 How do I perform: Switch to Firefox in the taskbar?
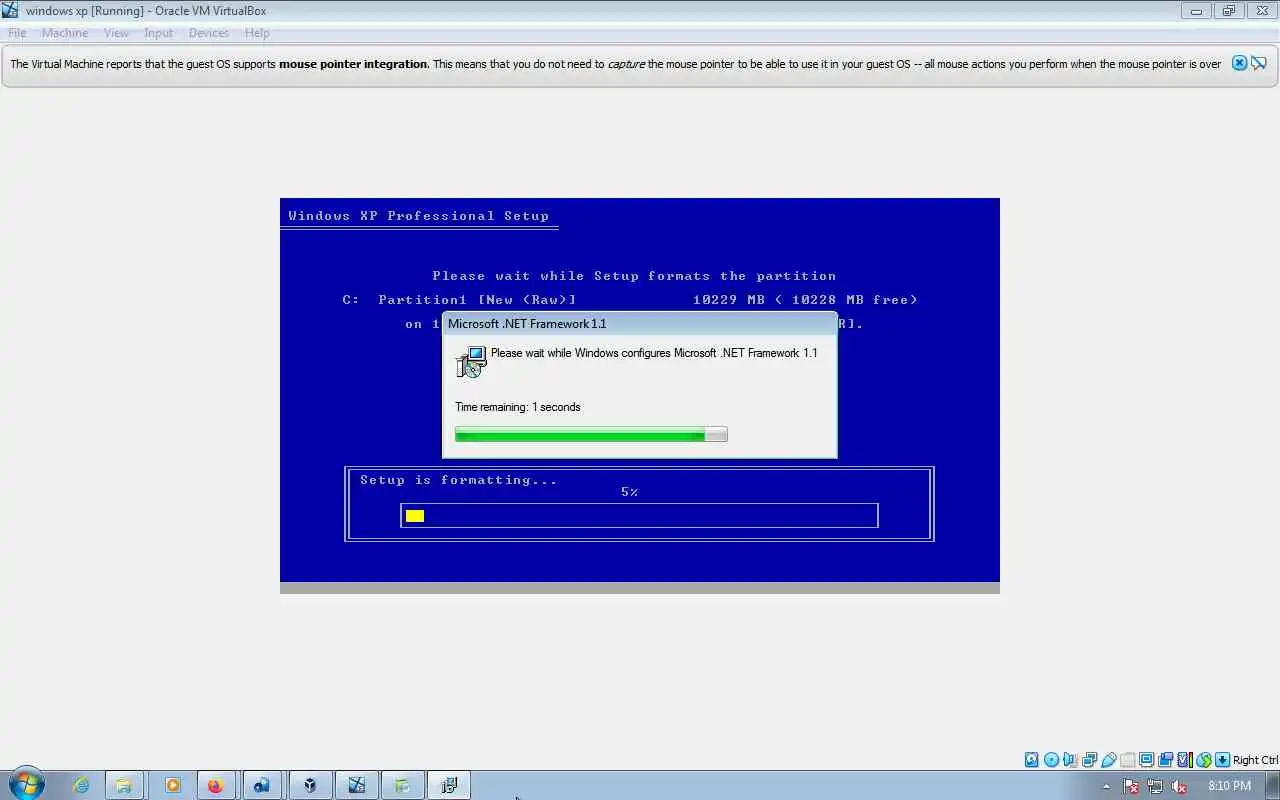(x=215, y=786)
